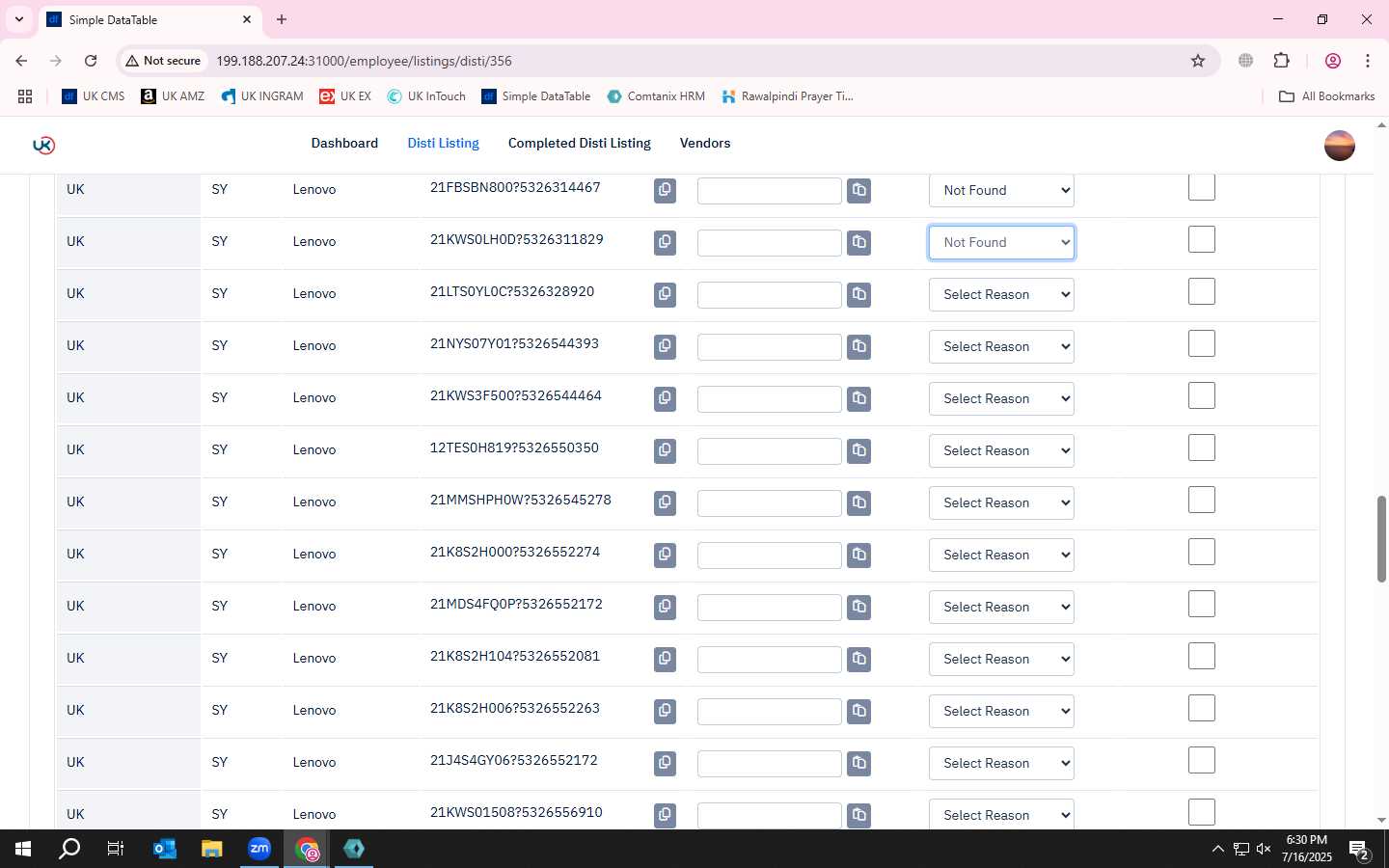Open the Disti Listing page
The width and height of the screenshot is (1389, 868).
point(443,143)
